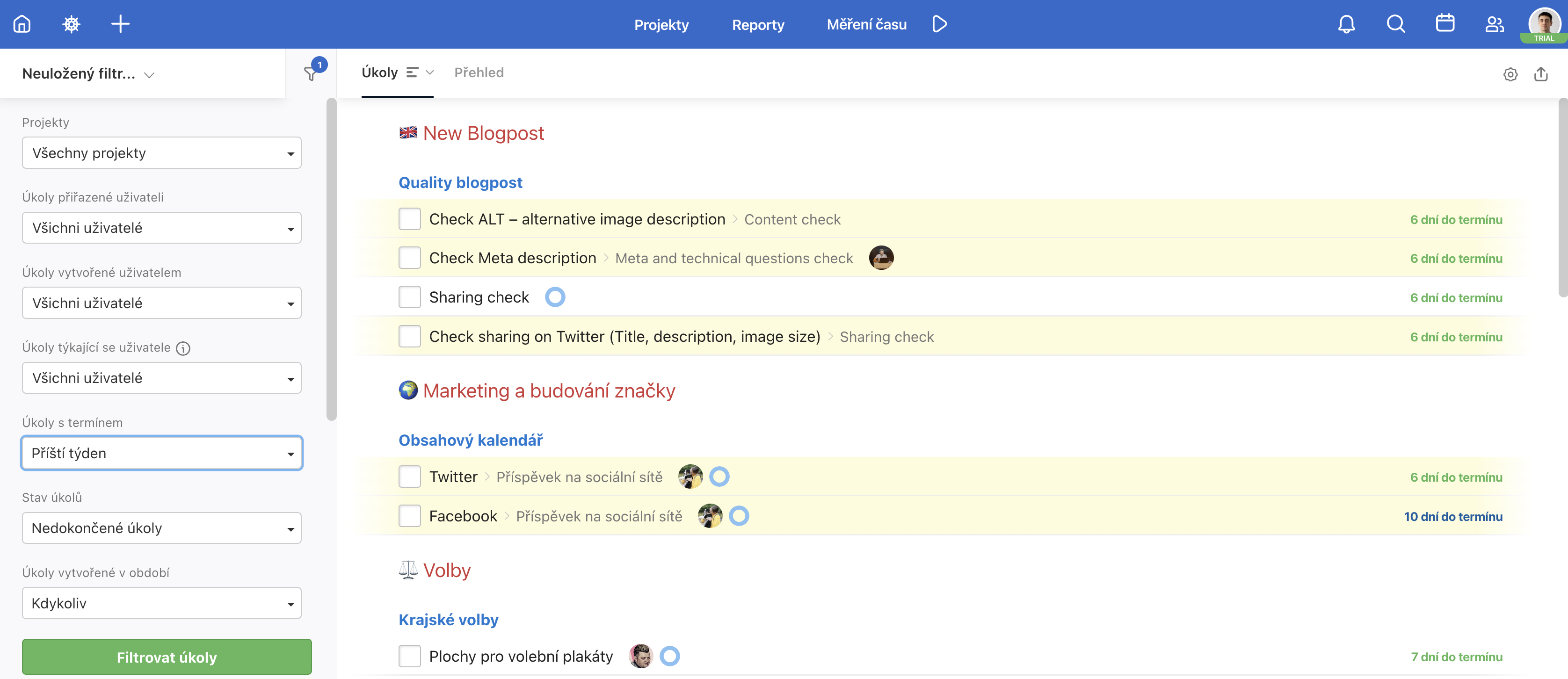The image size is (1568, 679).
Task: Expand the Projekty dropdown filter
Action: [160, 152]
